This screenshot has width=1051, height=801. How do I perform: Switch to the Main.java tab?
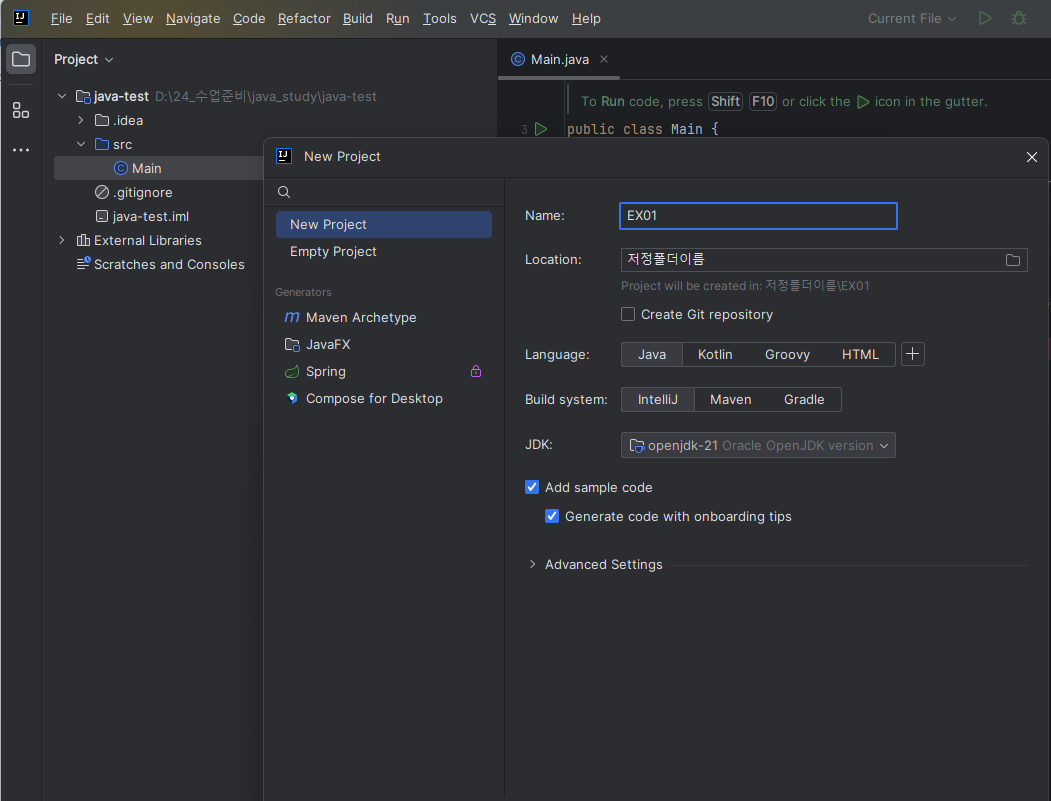pyautogui.click(x=559, y=59)
